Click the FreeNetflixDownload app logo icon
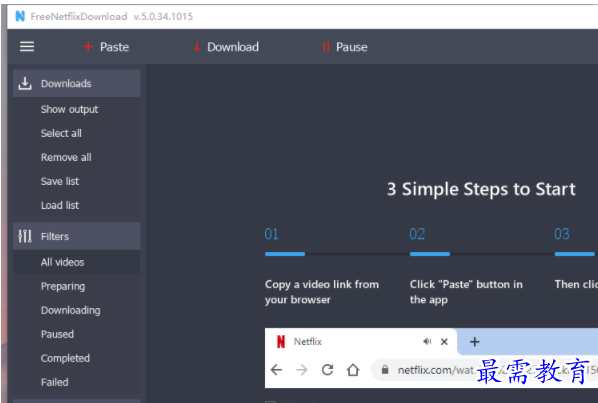 pyautogui.click(x=20, y=16)
